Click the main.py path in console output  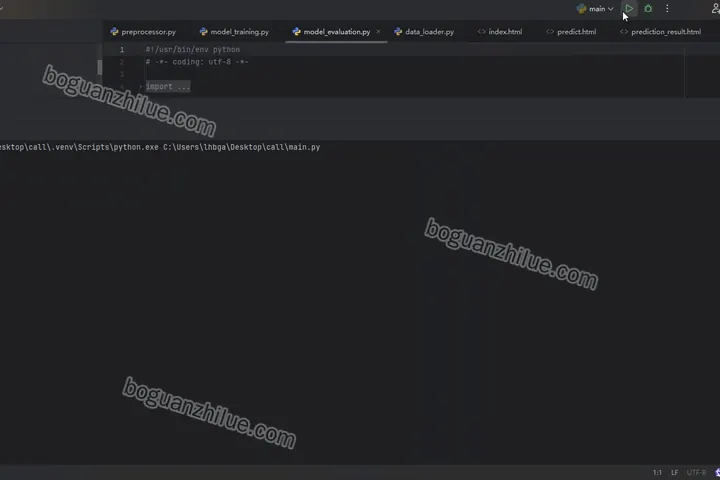click(x=242, y=147)
